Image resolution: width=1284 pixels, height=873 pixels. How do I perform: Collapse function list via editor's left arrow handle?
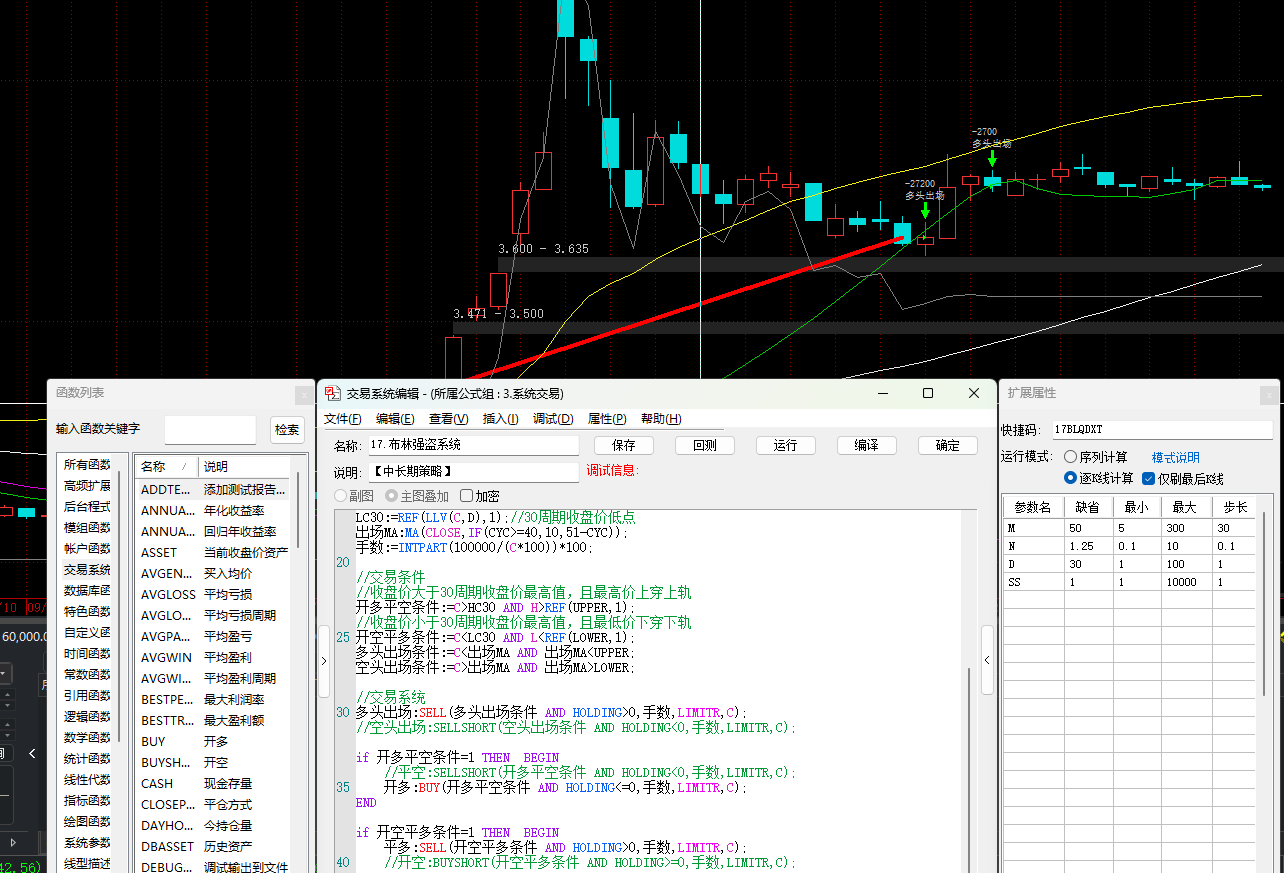[323, 661]
